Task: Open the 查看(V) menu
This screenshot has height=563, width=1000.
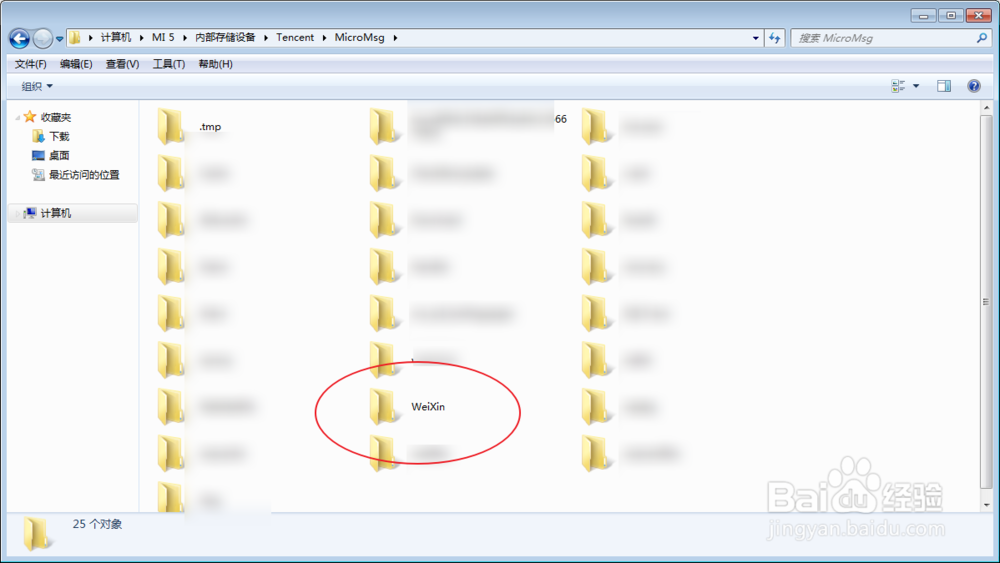Action: [x=122, y=64]
